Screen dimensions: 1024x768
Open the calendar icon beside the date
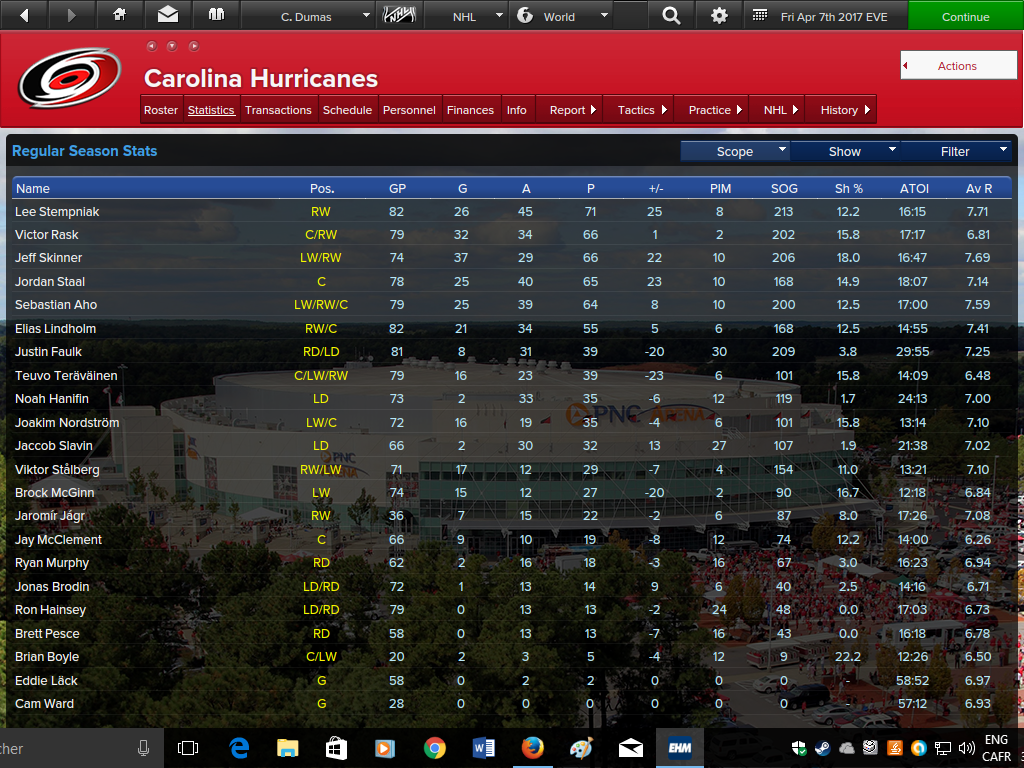coord(760,15)
